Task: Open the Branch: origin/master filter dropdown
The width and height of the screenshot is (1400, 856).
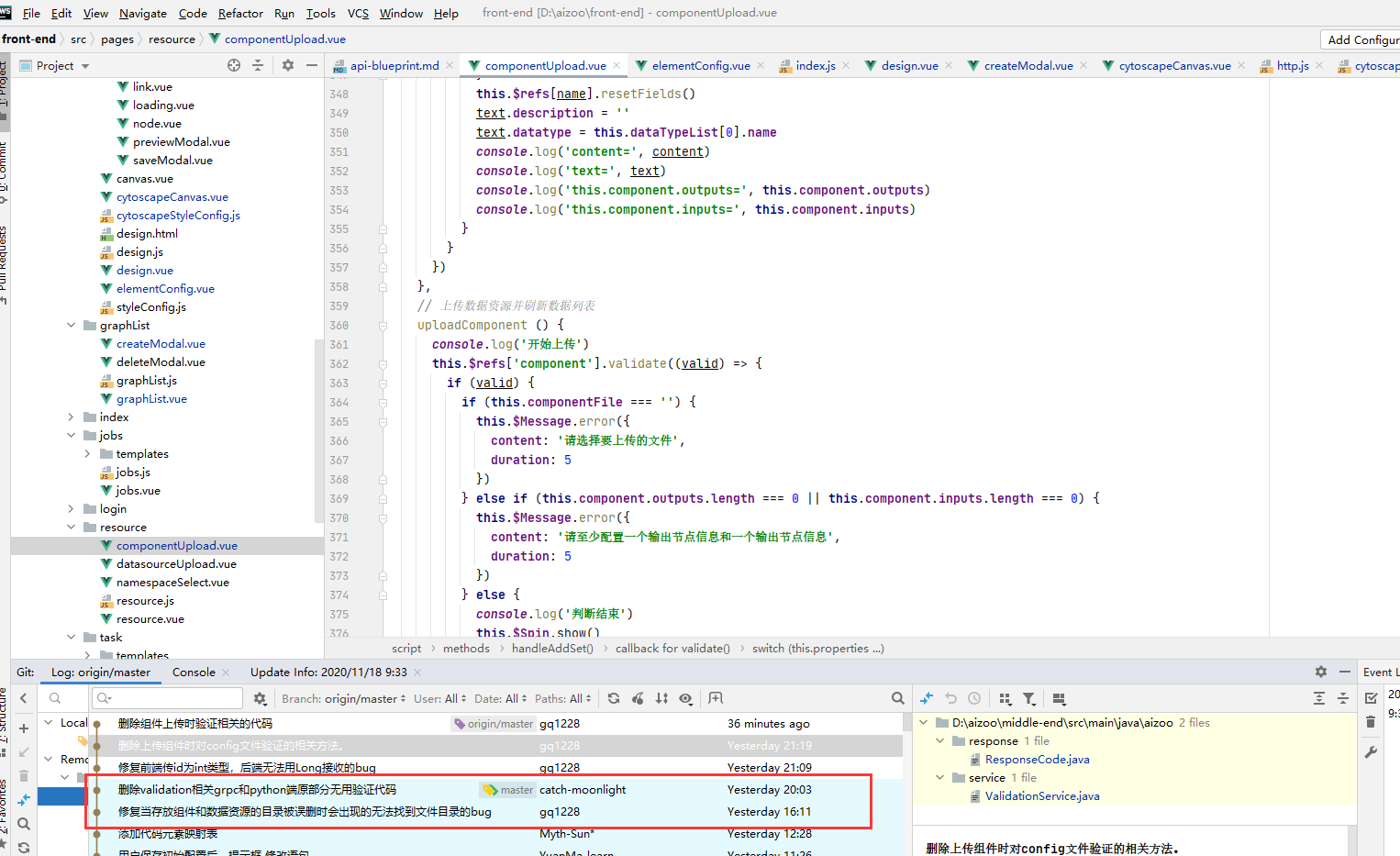Action: (x=343, y=698)
